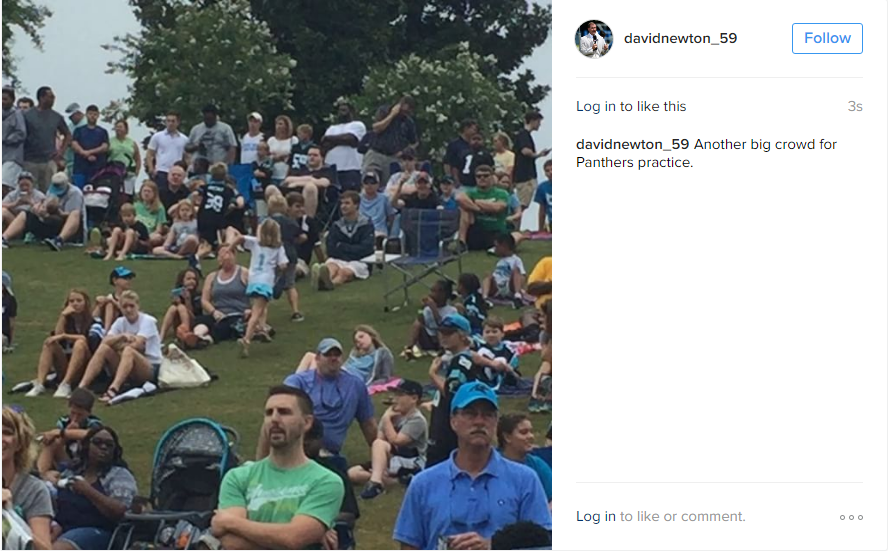Click the man in the green t-shirt in the photo
Image resolution: width=888 pixels, height=551 pixels.
278,471
